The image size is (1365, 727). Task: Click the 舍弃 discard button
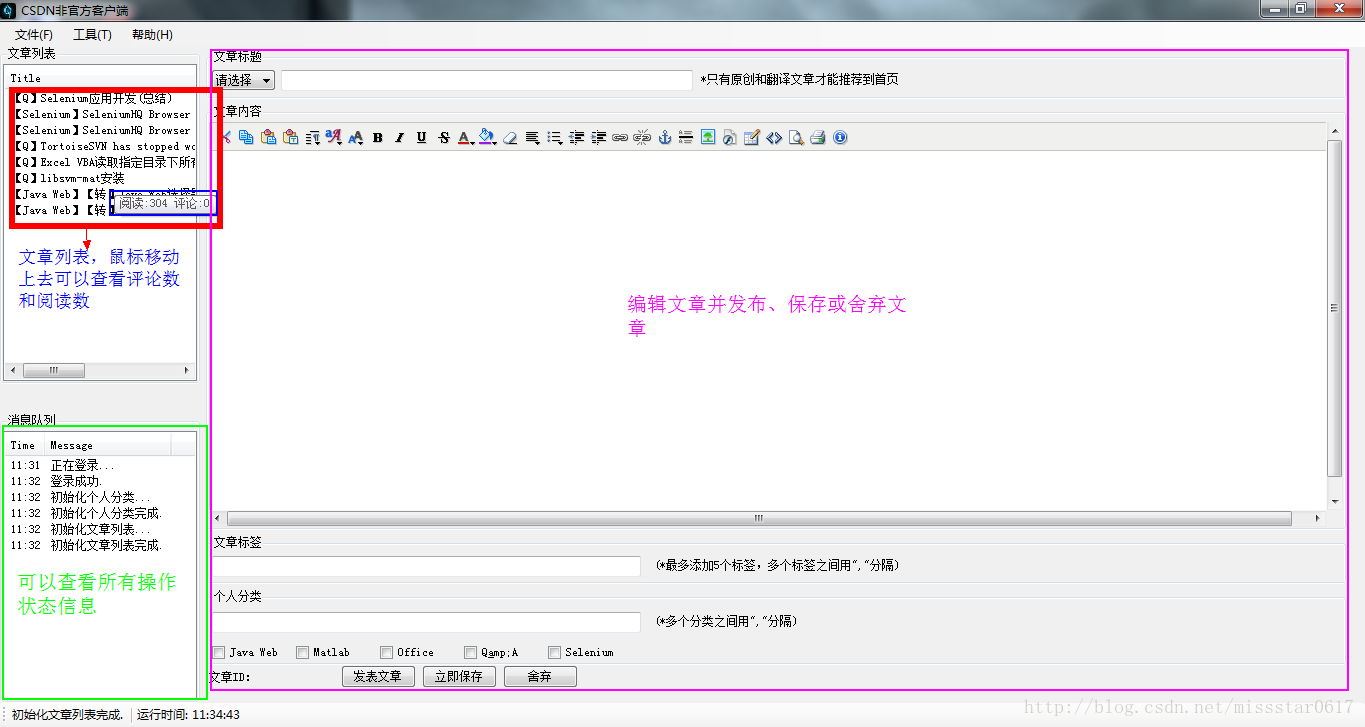tap(540, 677)
